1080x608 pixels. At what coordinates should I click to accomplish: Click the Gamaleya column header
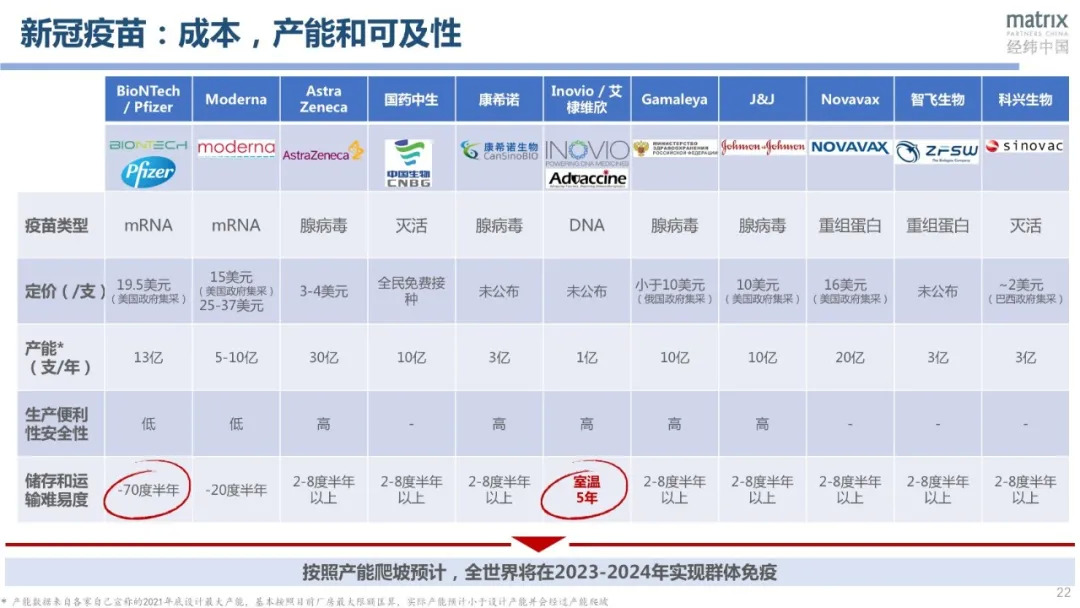click(x=674, y=99)
